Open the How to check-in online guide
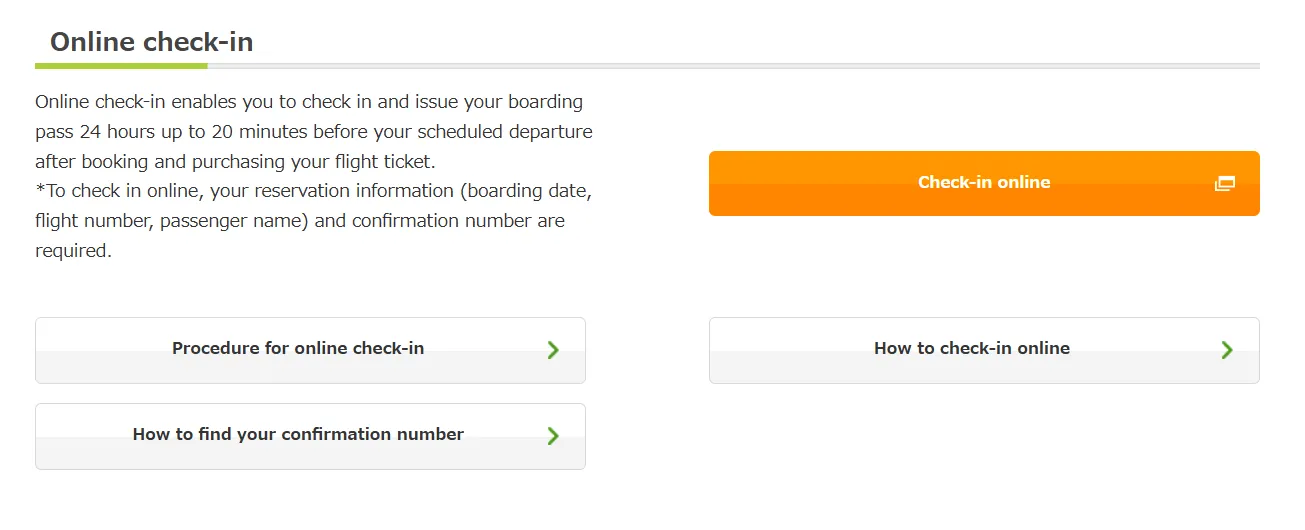 pos(971,349)
